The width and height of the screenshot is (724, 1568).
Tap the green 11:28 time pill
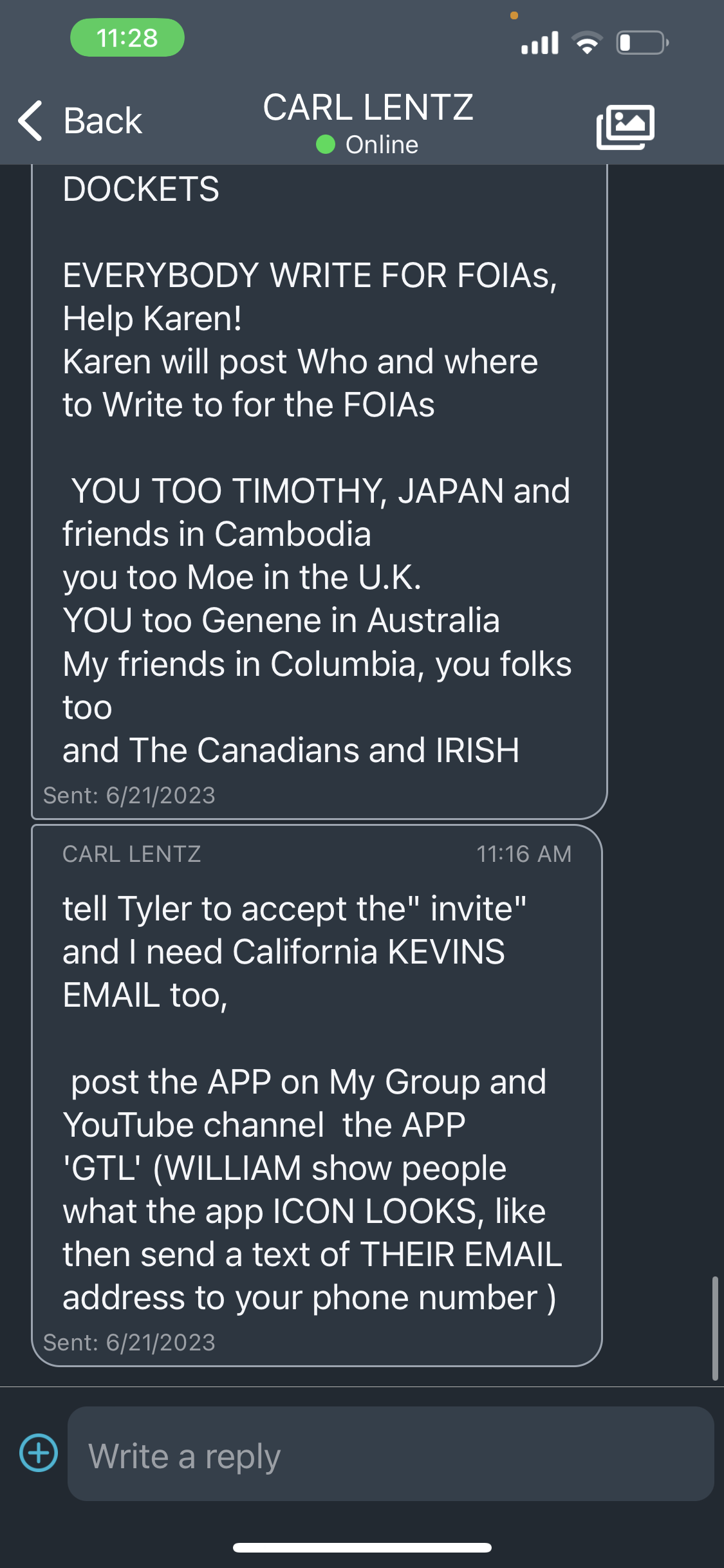[x=127, y=38]
